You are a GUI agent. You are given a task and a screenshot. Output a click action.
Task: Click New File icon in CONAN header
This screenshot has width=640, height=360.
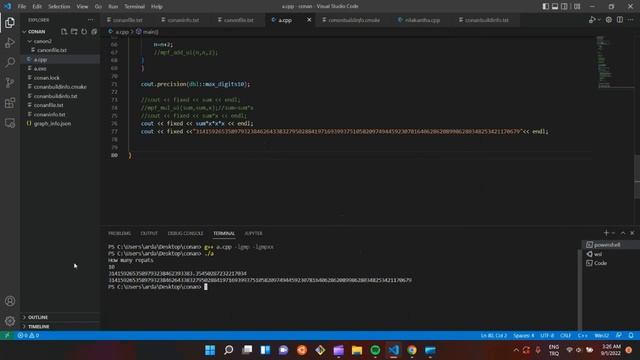point(64,31)
